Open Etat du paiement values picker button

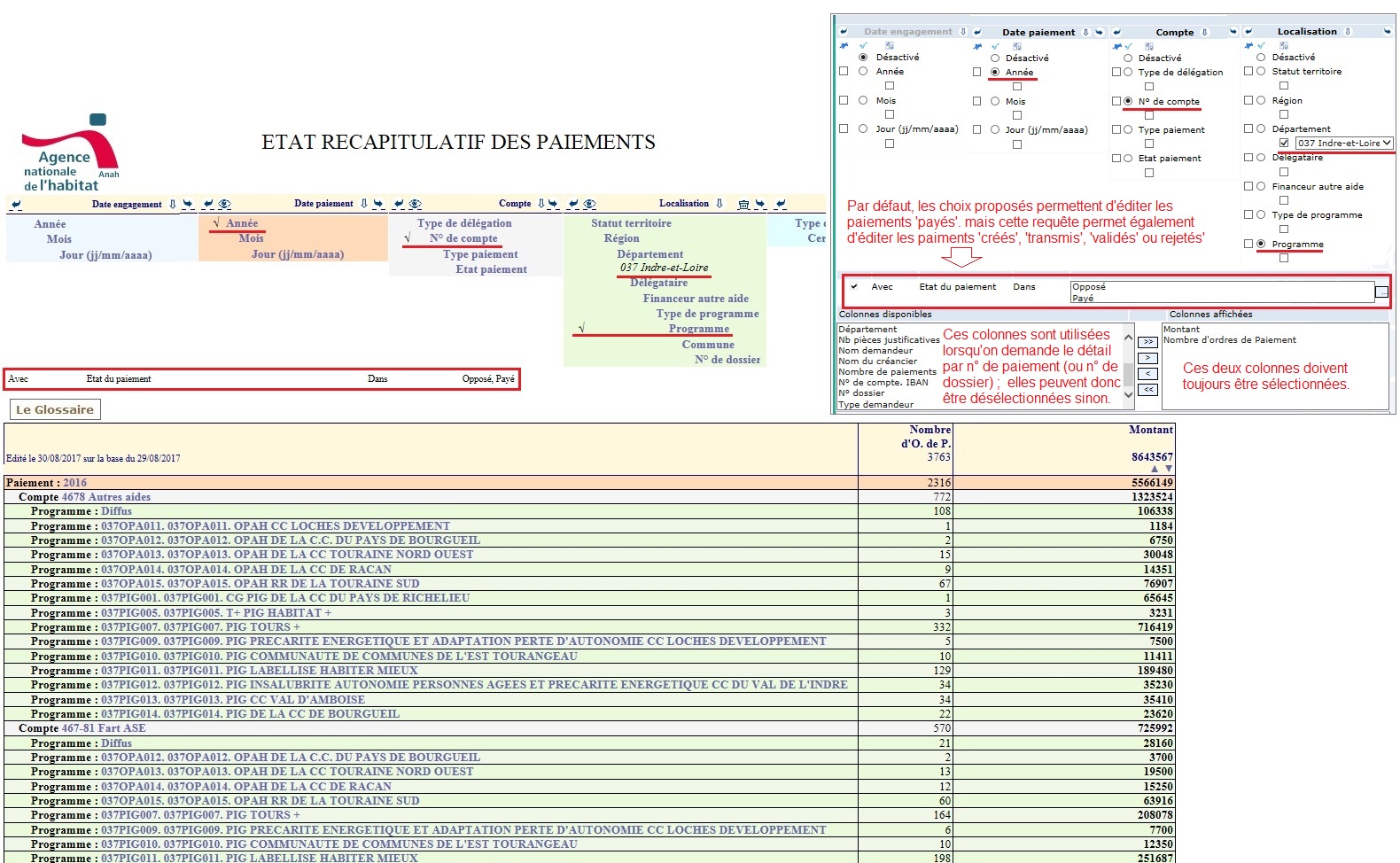(x=1381, y=292)
